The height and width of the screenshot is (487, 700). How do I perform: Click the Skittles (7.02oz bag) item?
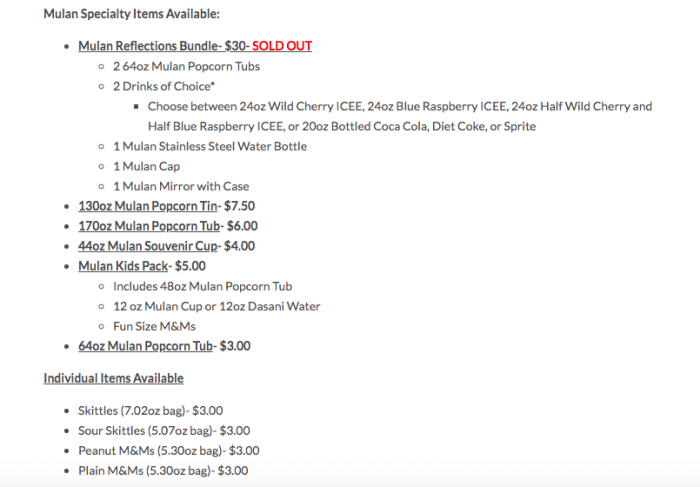click(x=150, y=410)
